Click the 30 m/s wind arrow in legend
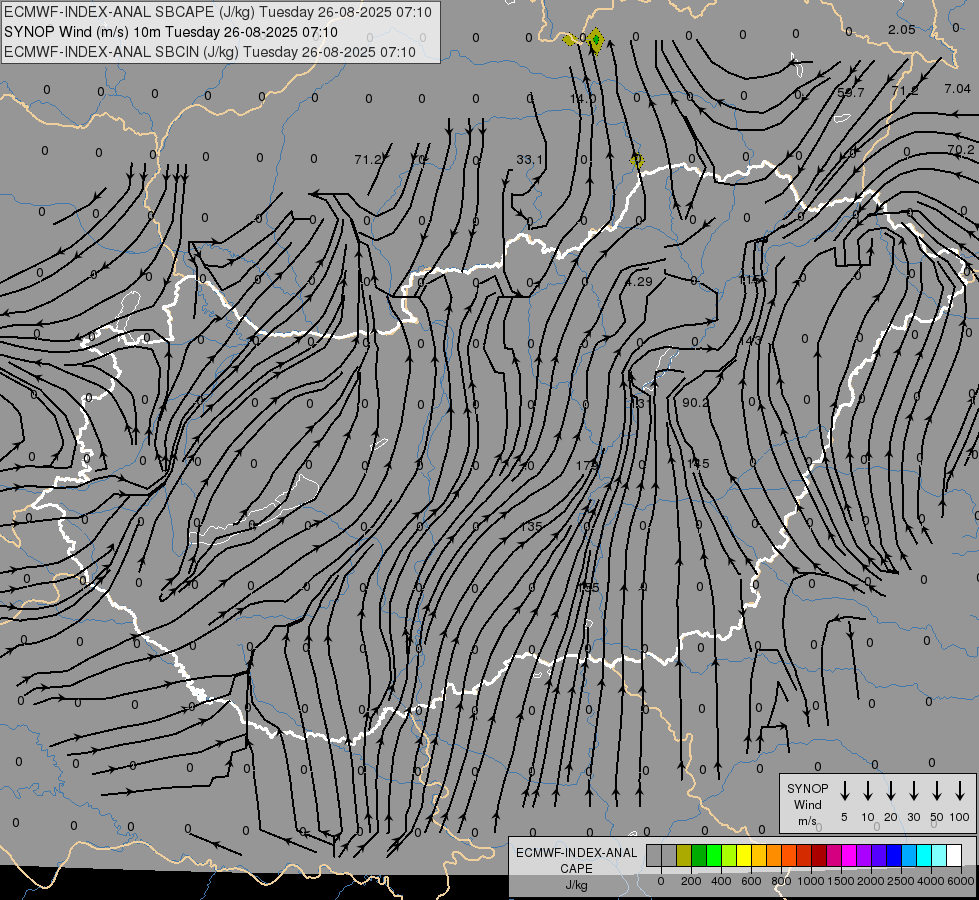This screenshot has width=979, height=900. click(x=913, y=791)
